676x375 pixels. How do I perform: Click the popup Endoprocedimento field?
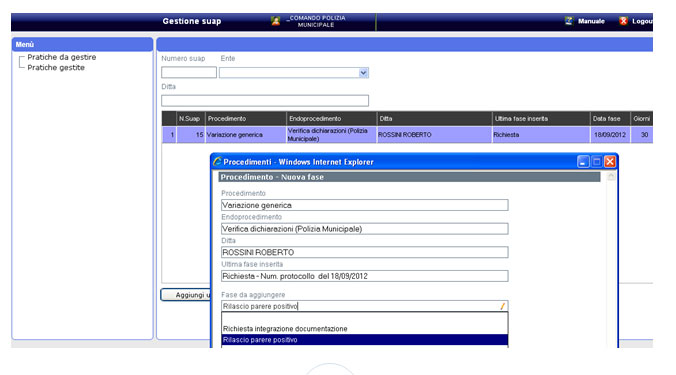(365, 229)
